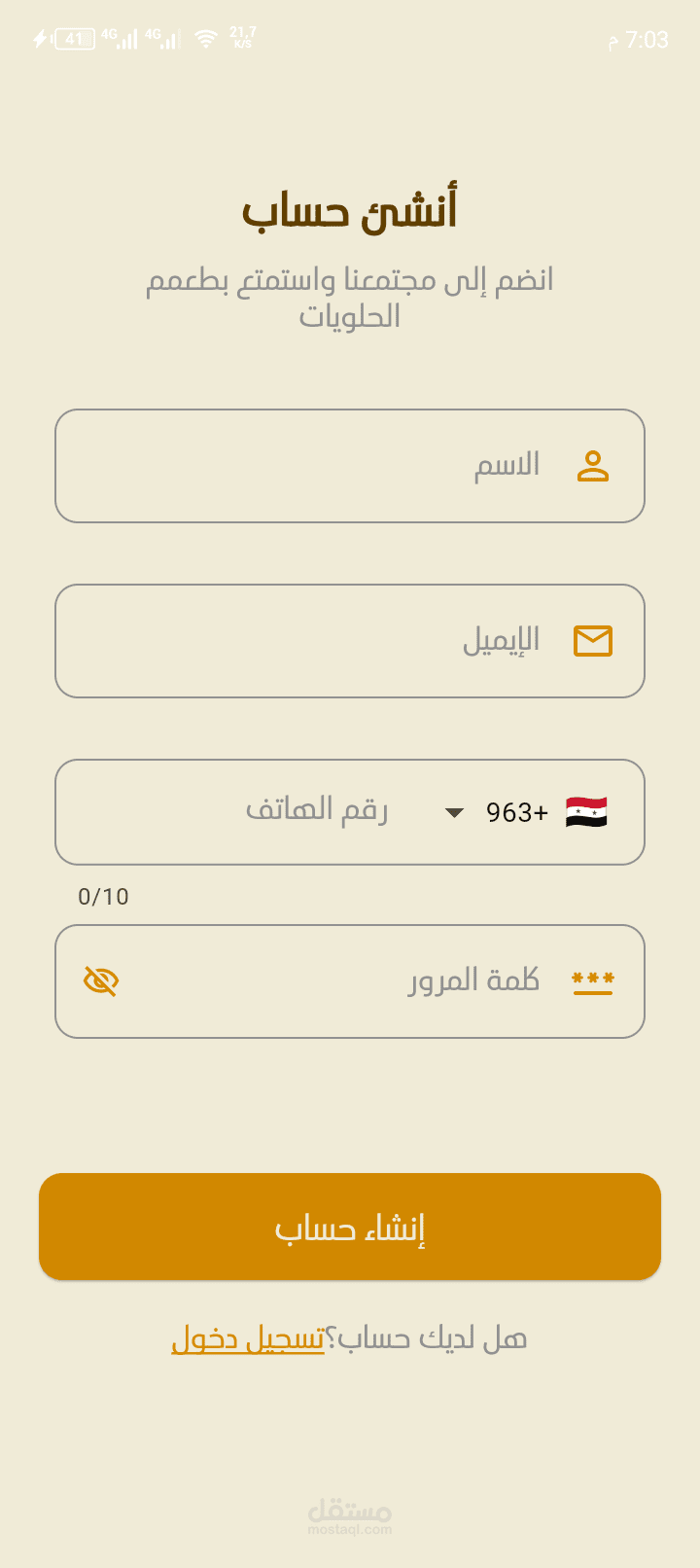Focus the كلمة المرور password field

point(340,981)
